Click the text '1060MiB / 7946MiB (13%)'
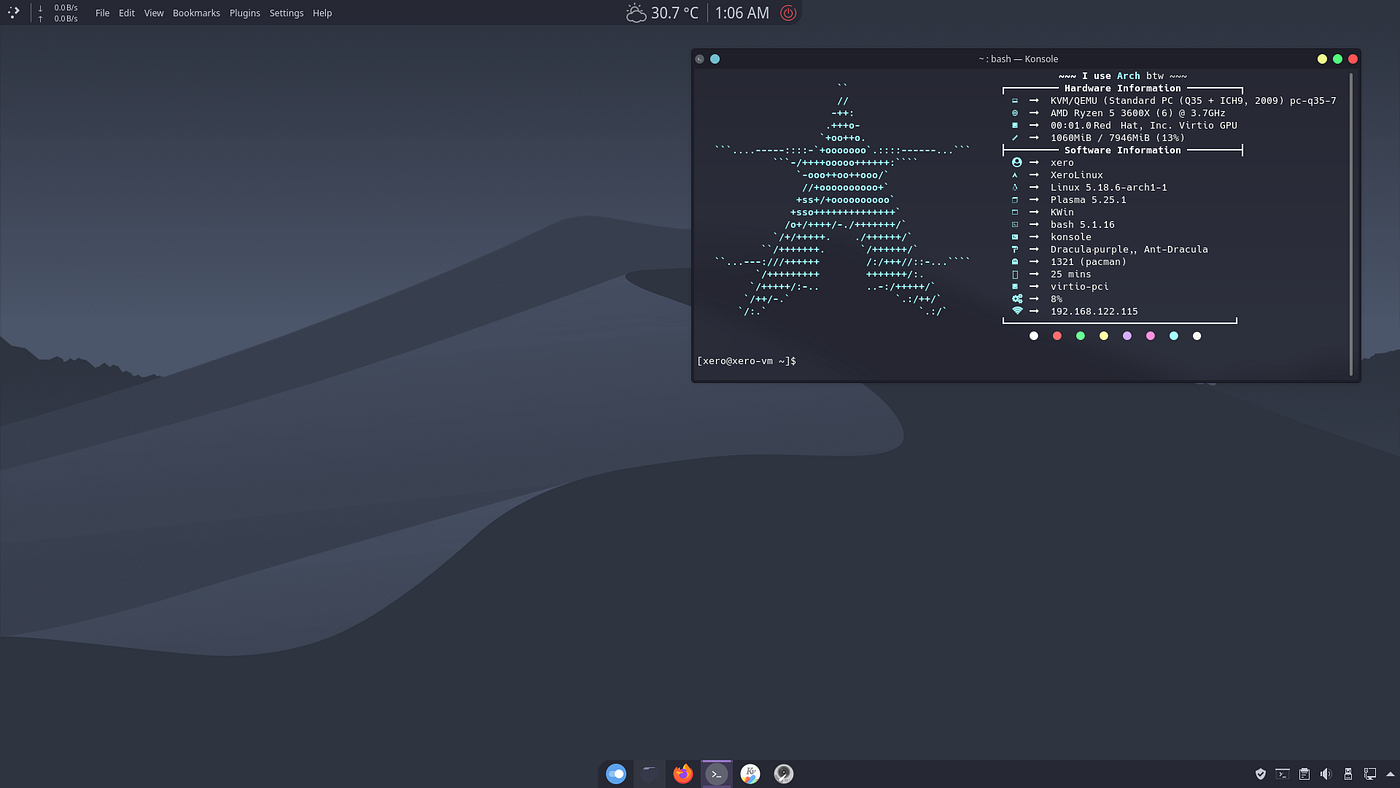This screenshot has width=1400, height=788. click(1117, 138)
